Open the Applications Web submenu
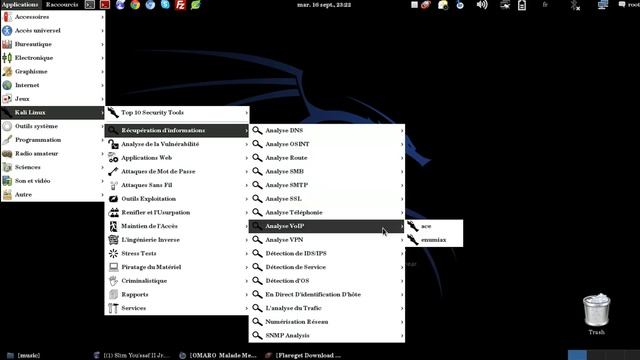 point(177,158)
